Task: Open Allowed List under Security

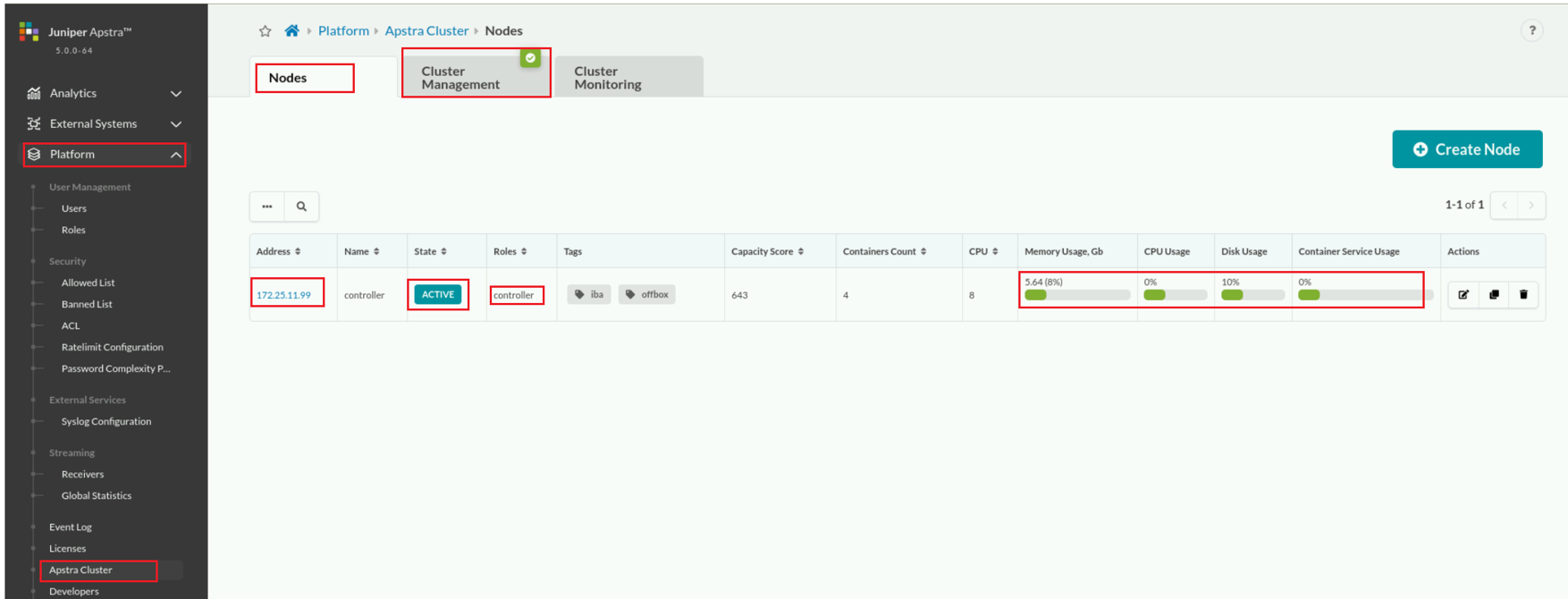Action: pos(88,283)
